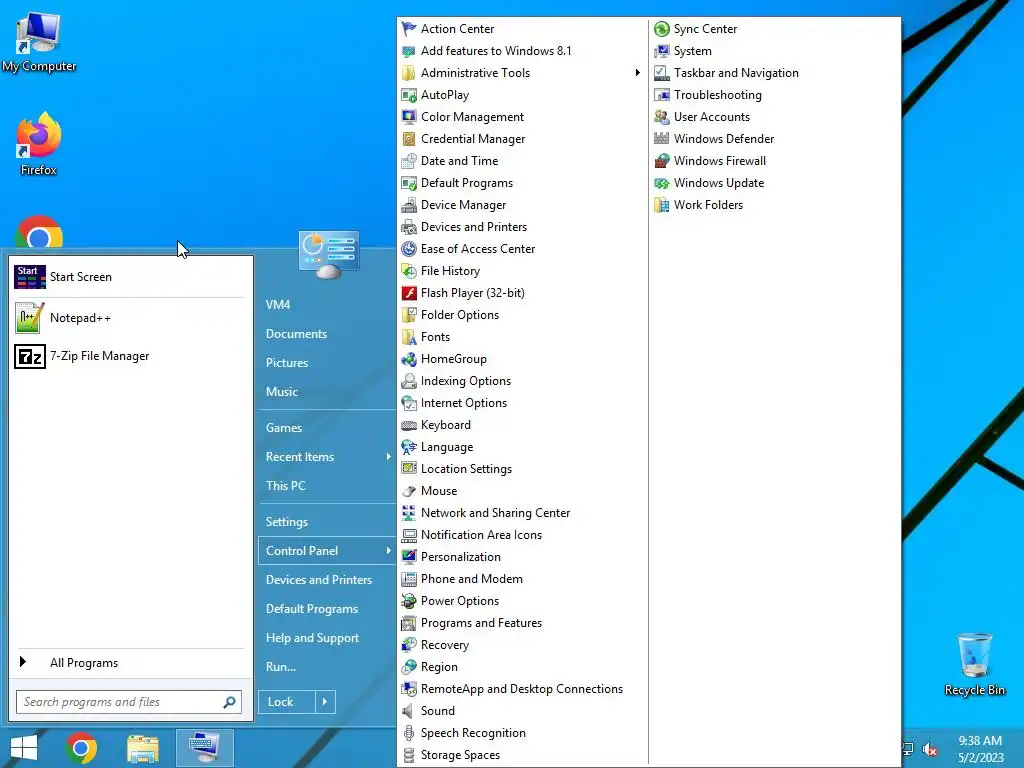This screenshot has width=1024, height=768.
Task: Click the 7-Zip File Manager icon
Action: pyautogui.click(x=29, y=357)
